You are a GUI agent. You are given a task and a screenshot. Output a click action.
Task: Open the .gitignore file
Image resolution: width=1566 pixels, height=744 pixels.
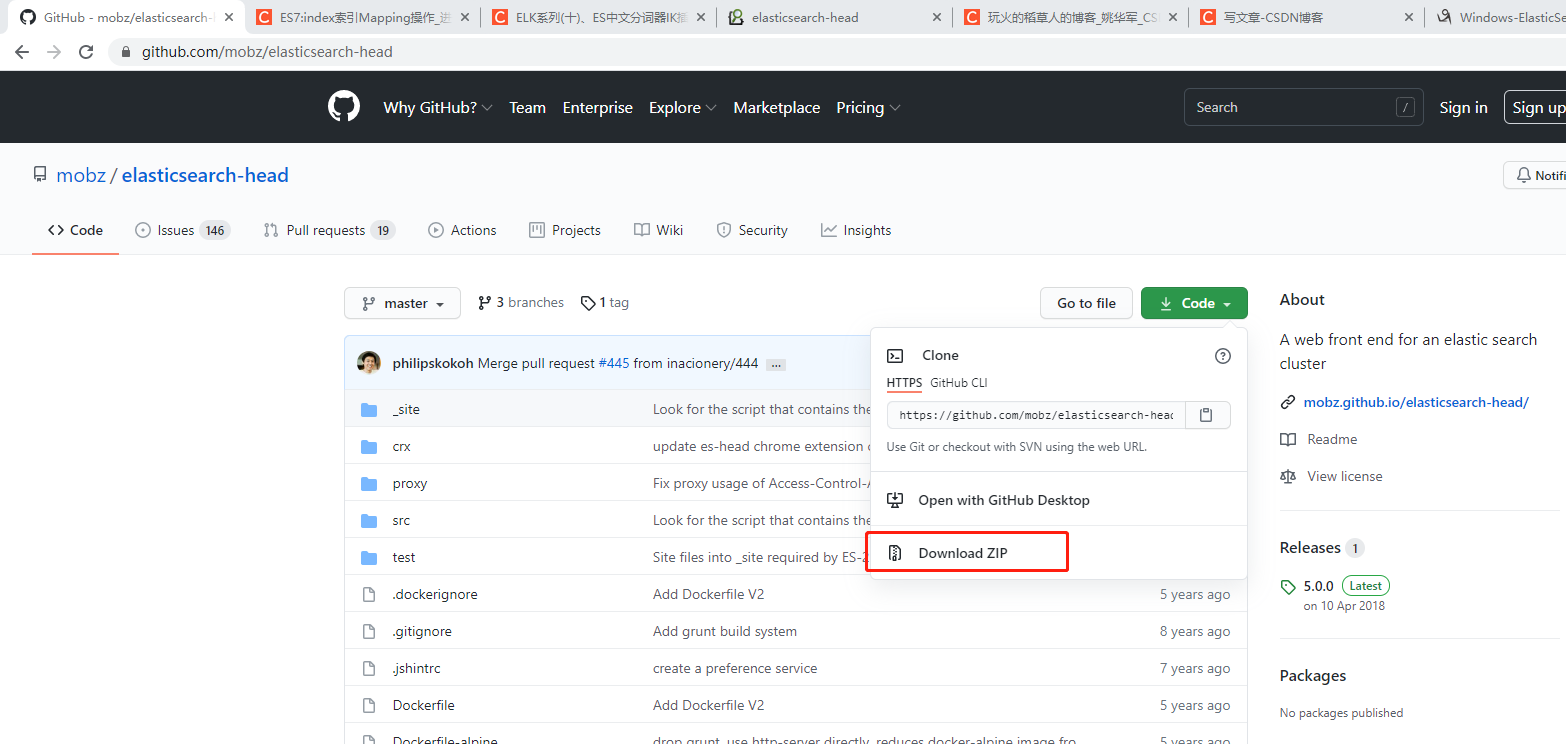tap(422, 631)
